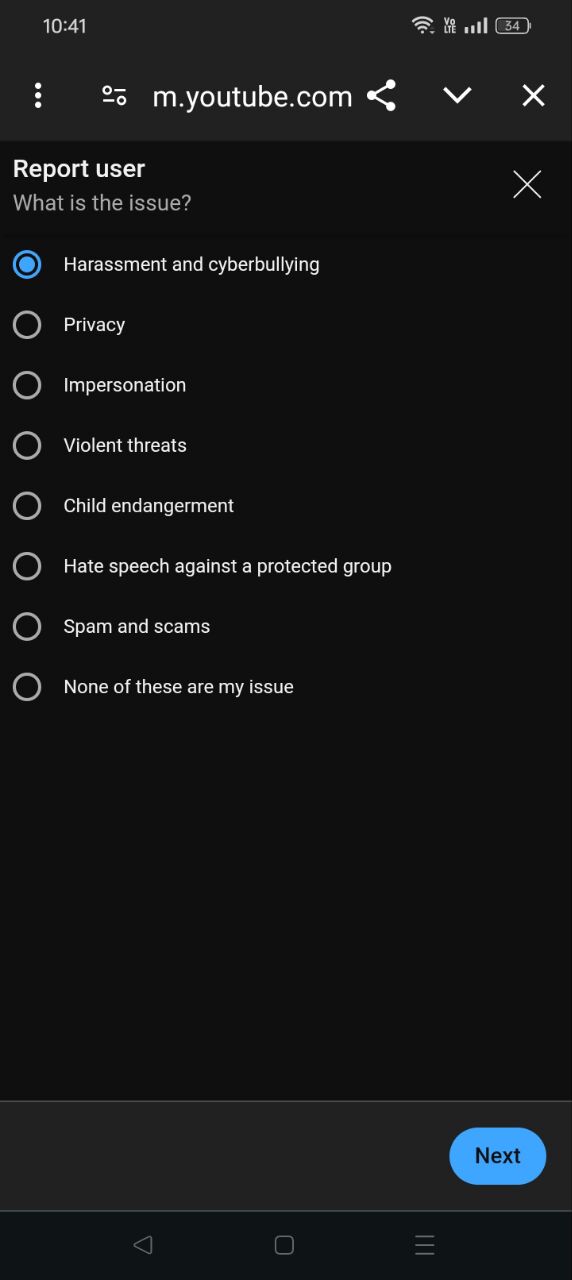
Task: Collapse the browser tab with down chevron
Action: [457, 96]
